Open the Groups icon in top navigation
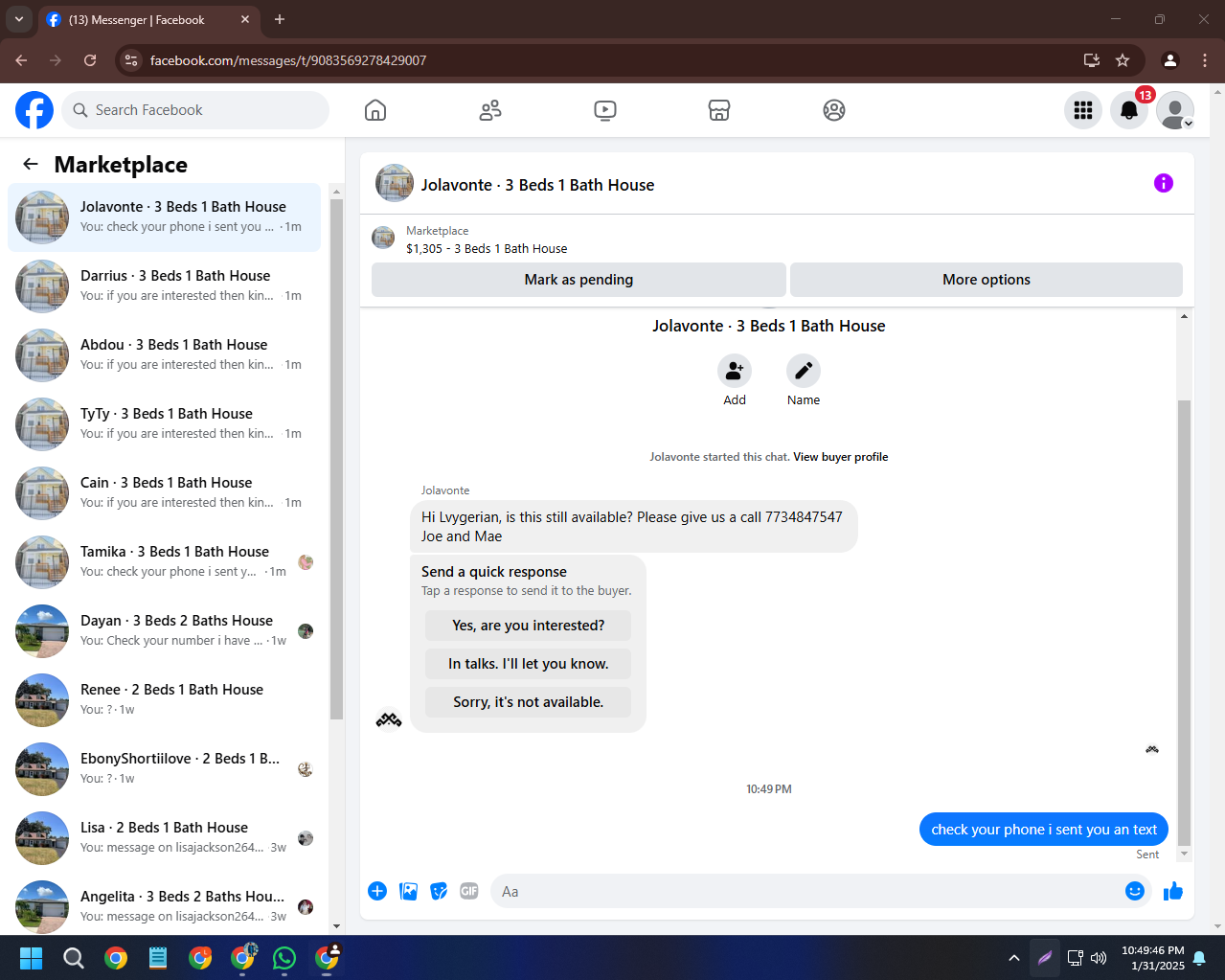This screenshot has height=980, width=1225. [834, 110]
